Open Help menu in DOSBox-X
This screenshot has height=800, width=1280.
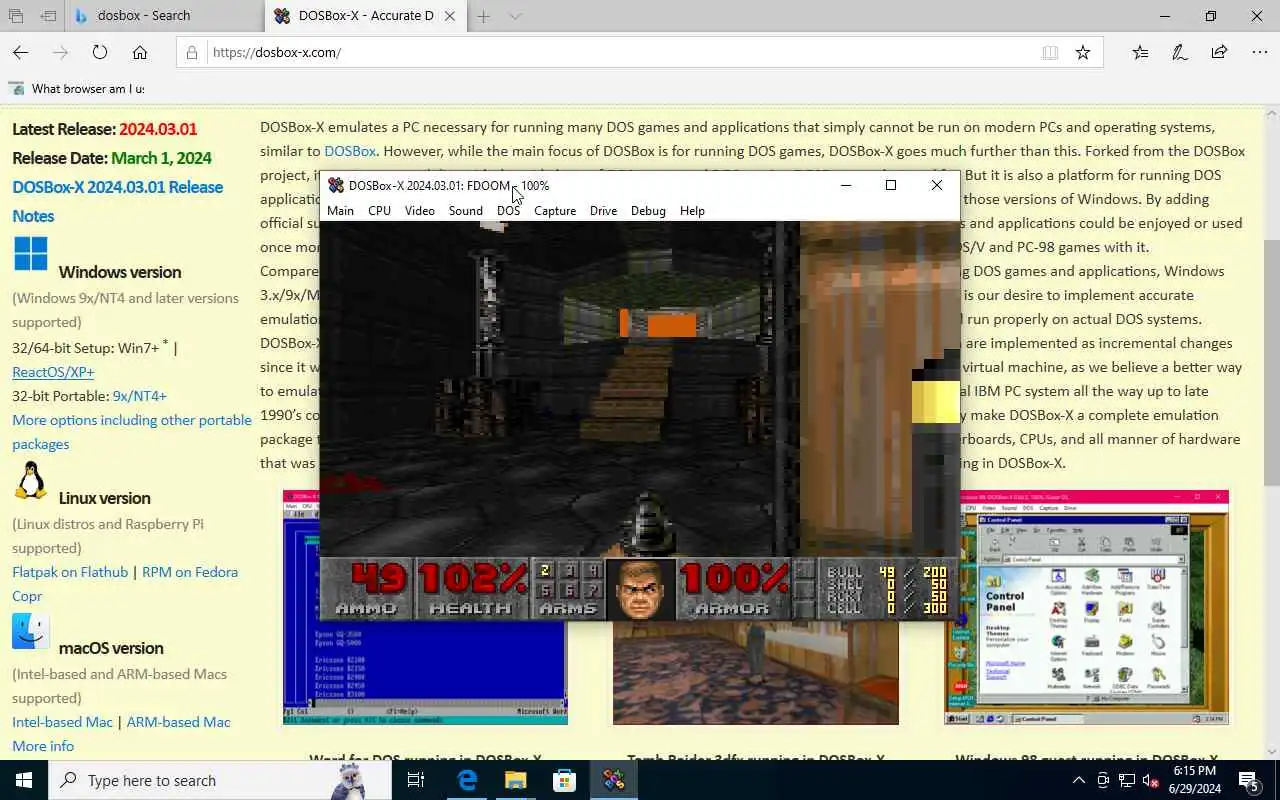pyautogui.click(x=692, y=211)
